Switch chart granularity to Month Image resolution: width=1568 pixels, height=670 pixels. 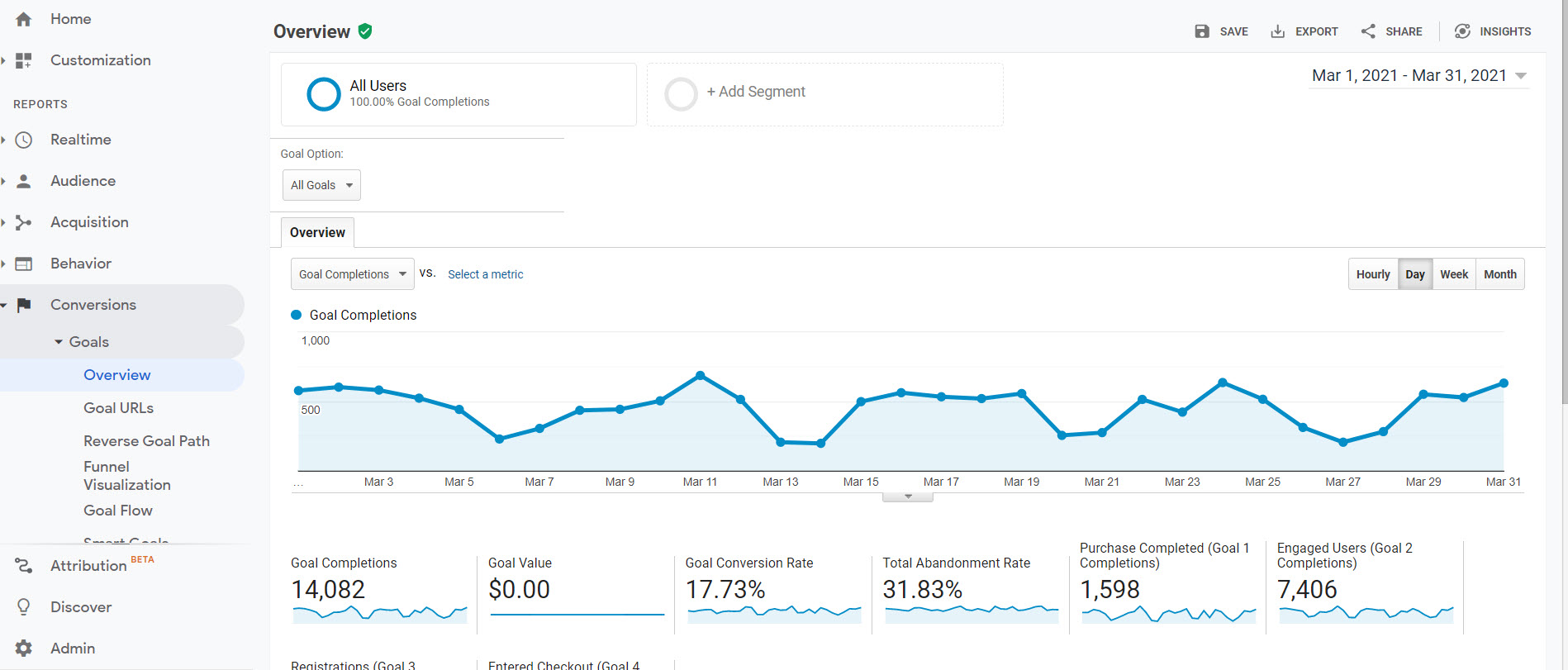point(1499,274)
